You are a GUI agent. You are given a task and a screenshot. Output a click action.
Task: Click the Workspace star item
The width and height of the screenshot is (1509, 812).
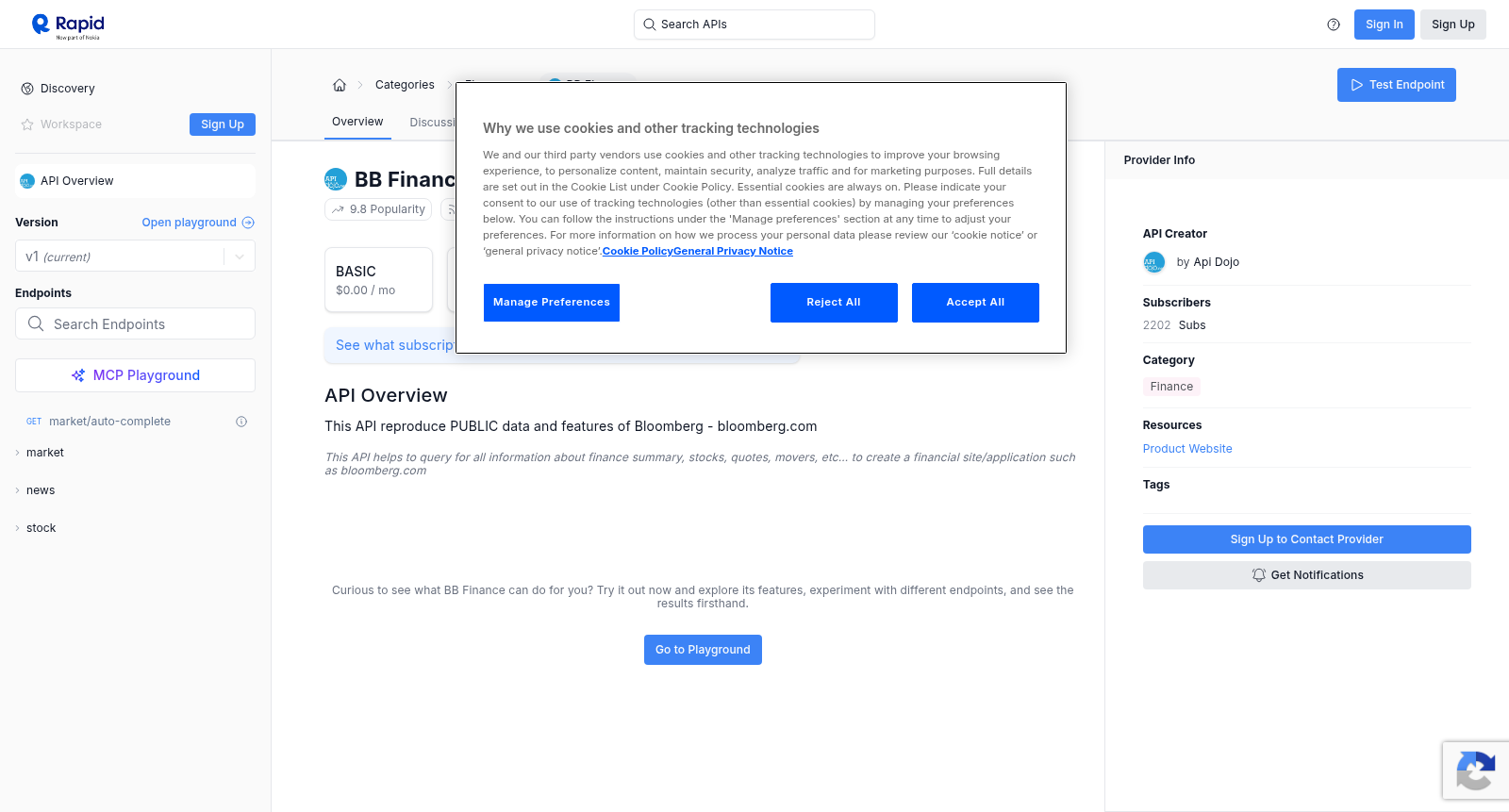(x=61, y=124)
